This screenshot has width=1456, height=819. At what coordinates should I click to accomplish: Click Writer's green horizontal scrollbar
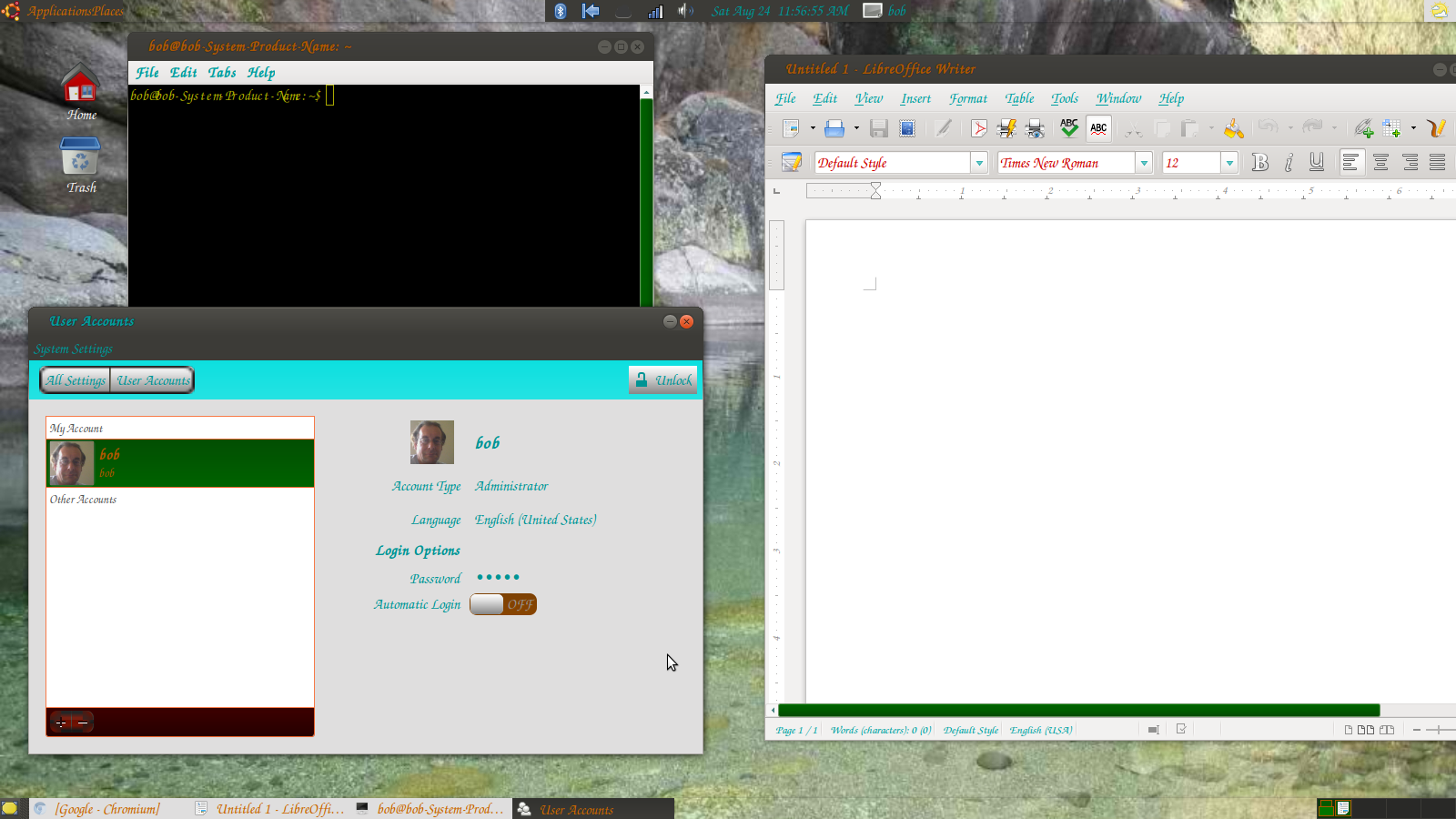tap(1079, 710)
